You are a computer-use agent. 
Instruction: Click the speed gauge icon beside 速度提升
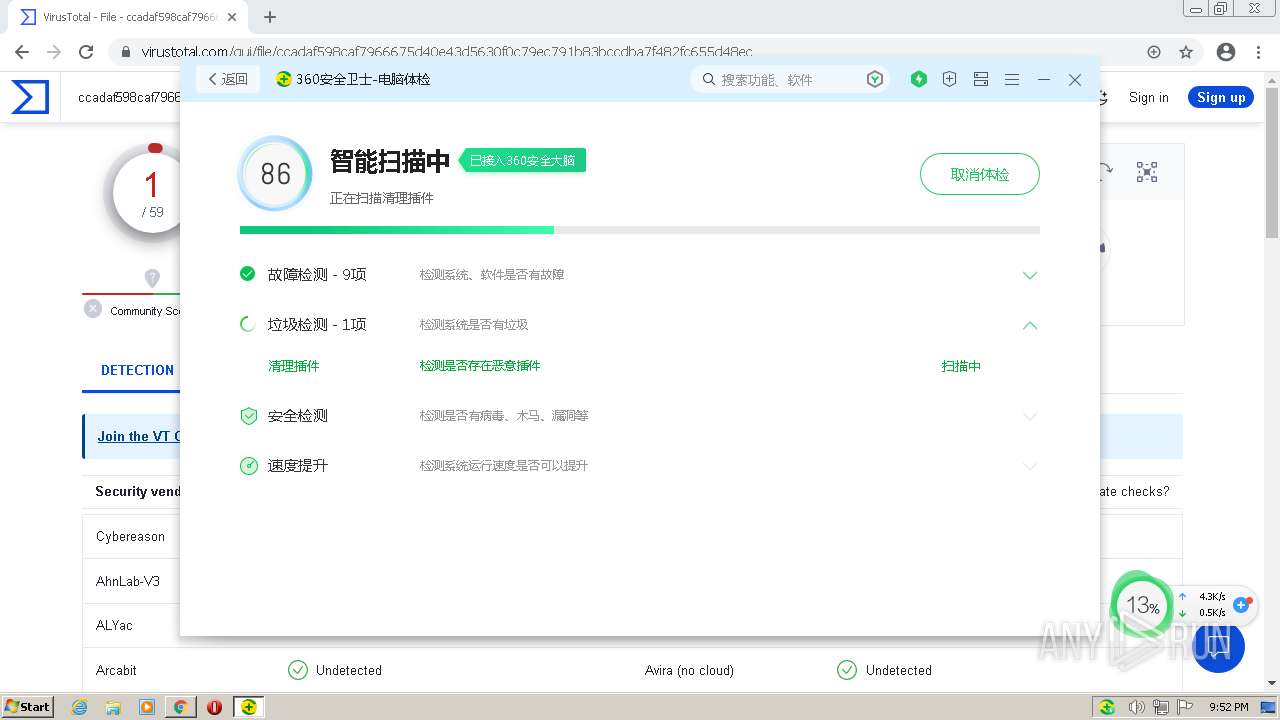249,466
